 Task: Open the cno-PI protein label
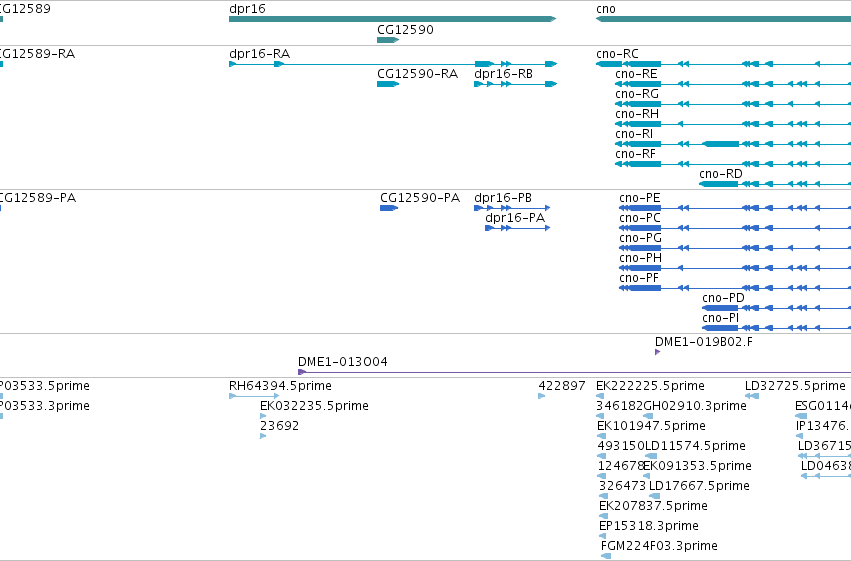click(721, 318)
